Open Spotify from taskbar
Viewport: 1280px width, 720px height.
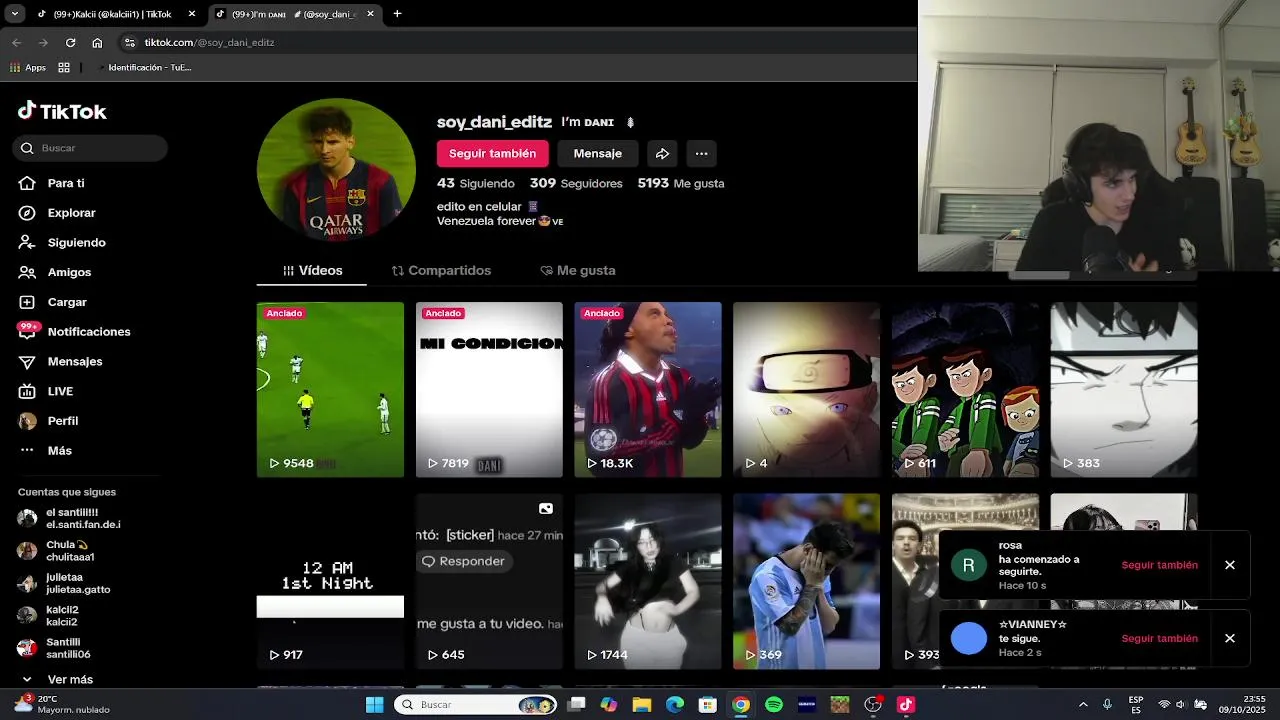773,705
